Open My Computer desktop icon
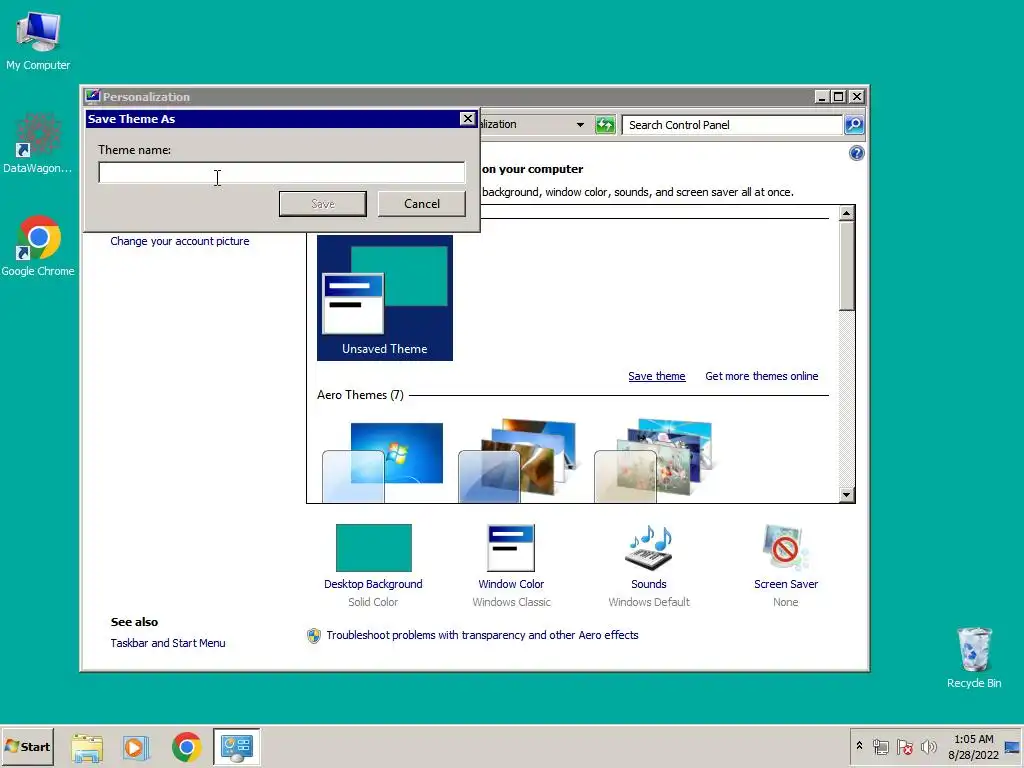 pos(38,40)
